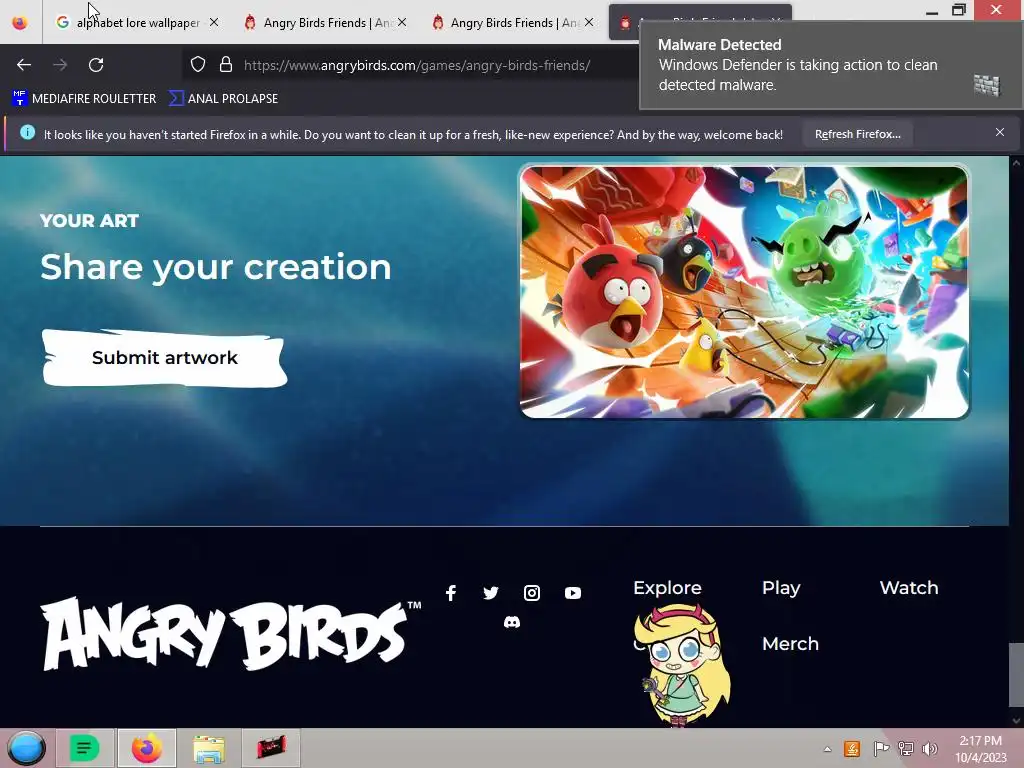Open the network tray icon
The width and height of the screenshot is (1024, 768).
(x=906, y=748)
